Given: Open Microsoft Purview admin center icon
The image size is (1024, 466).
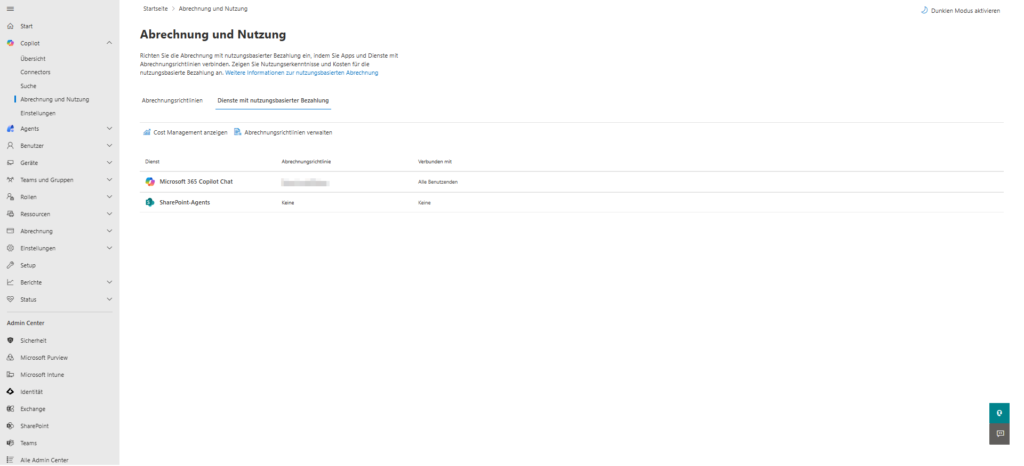Looking at the screenshot, I should (10, 357).
